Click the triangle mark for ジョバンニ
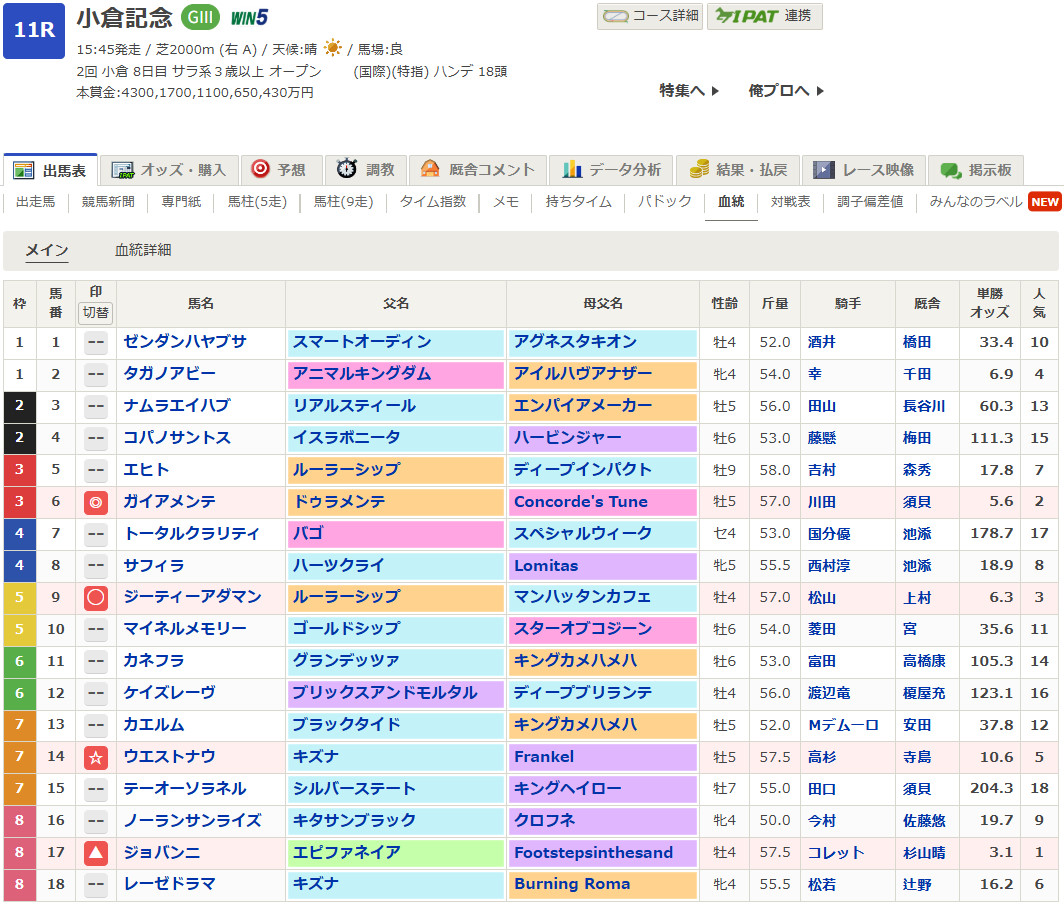This screenshot has width=1064, height=906. (96, 853)
